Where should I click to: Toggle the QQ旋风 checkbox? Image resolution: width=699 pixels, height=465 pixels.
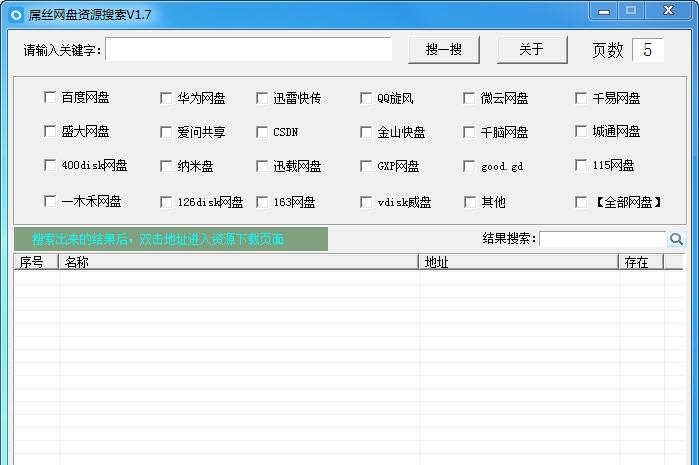pos(366,98)
